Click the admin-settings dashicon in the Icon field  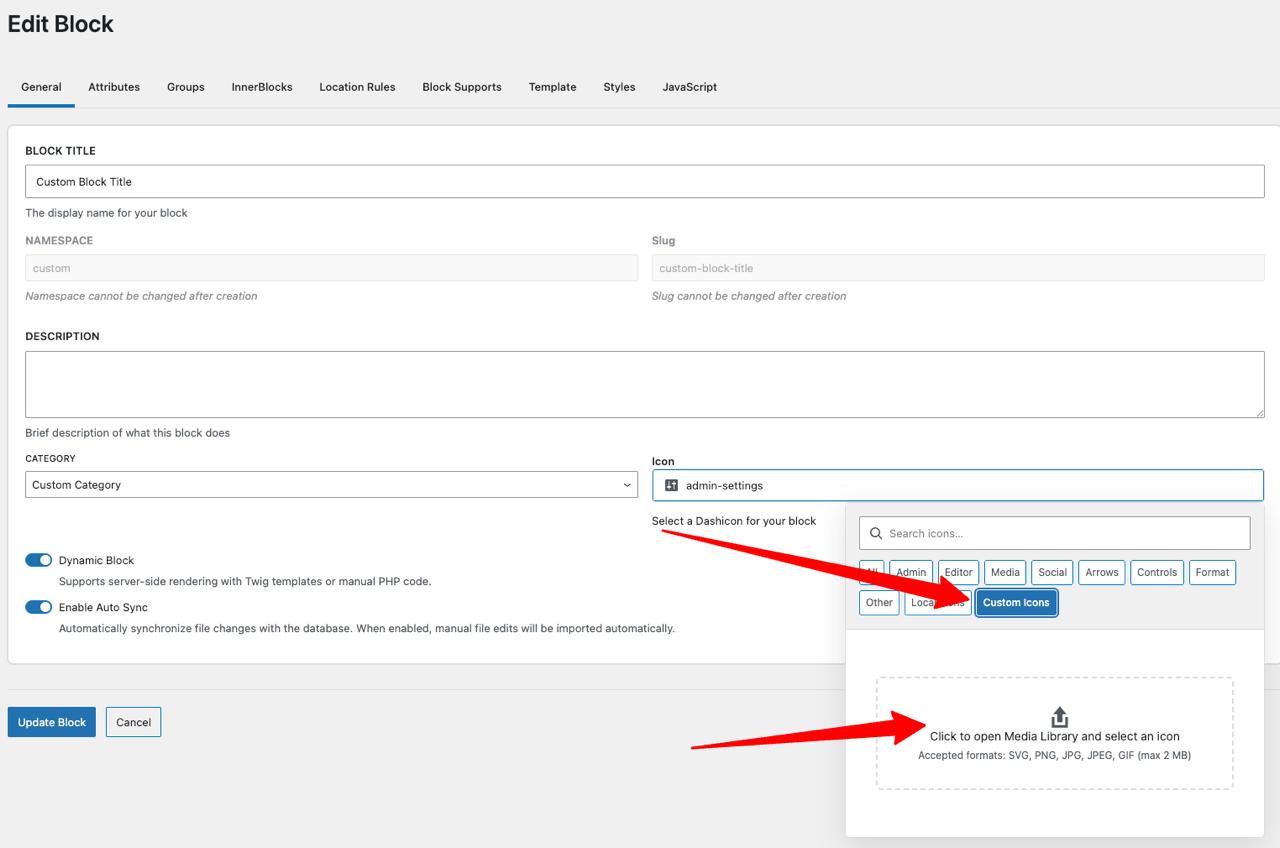[671, 485]
